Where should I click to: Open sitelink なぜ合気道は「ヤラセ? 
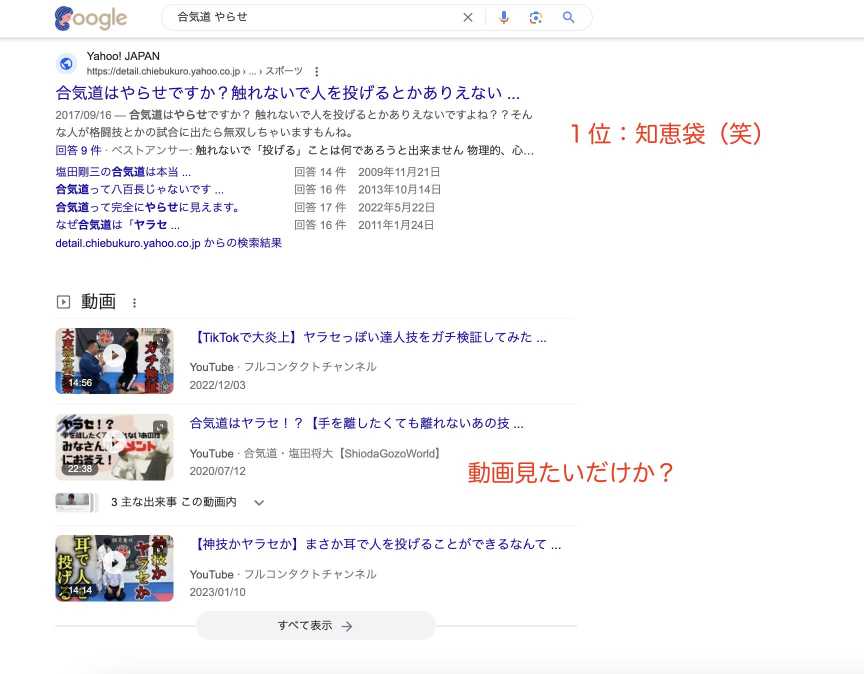coord(117,225)
